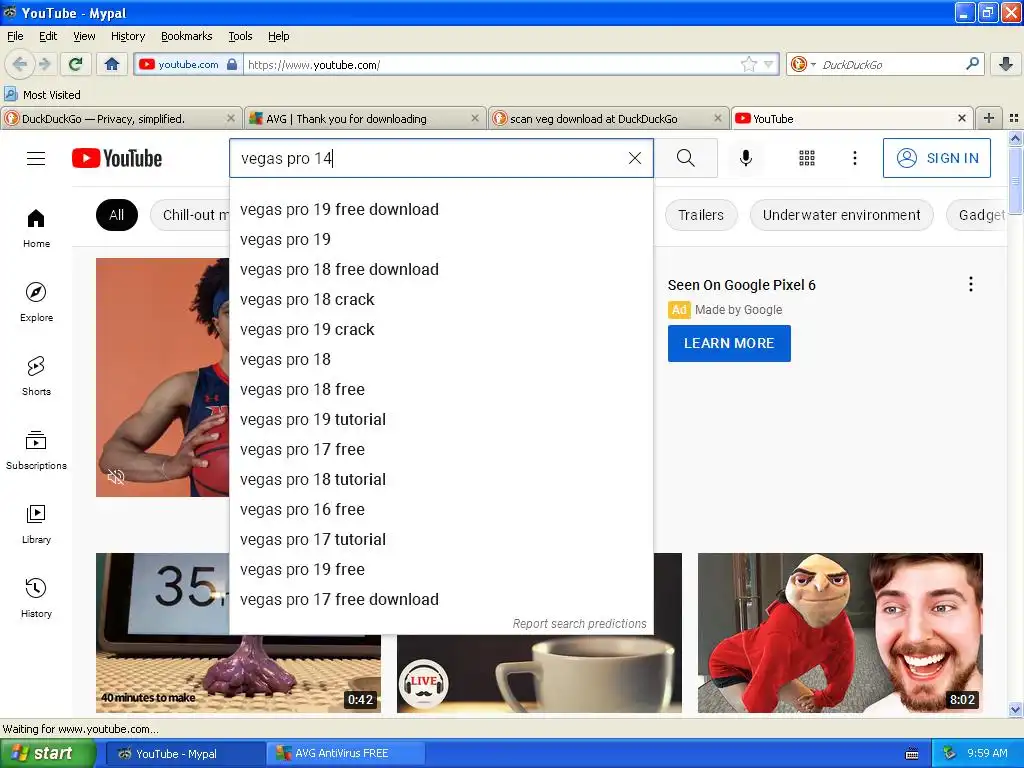The image size is (1024, 768).
Task: Open the YouTube hamburger guide menu
Action: coord(36,159)
